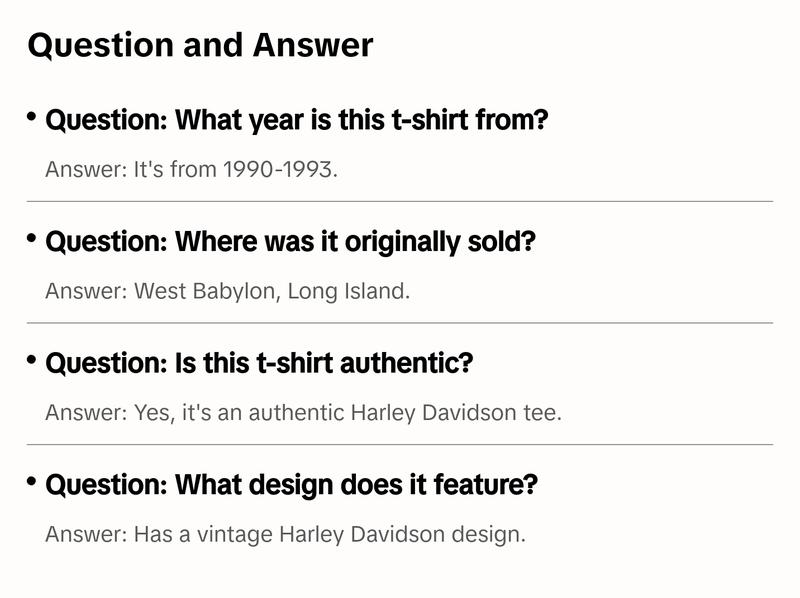Click the answer confirming an authentic tee
The width and height of the screenshot is (800, 598).
click(303, 413)
